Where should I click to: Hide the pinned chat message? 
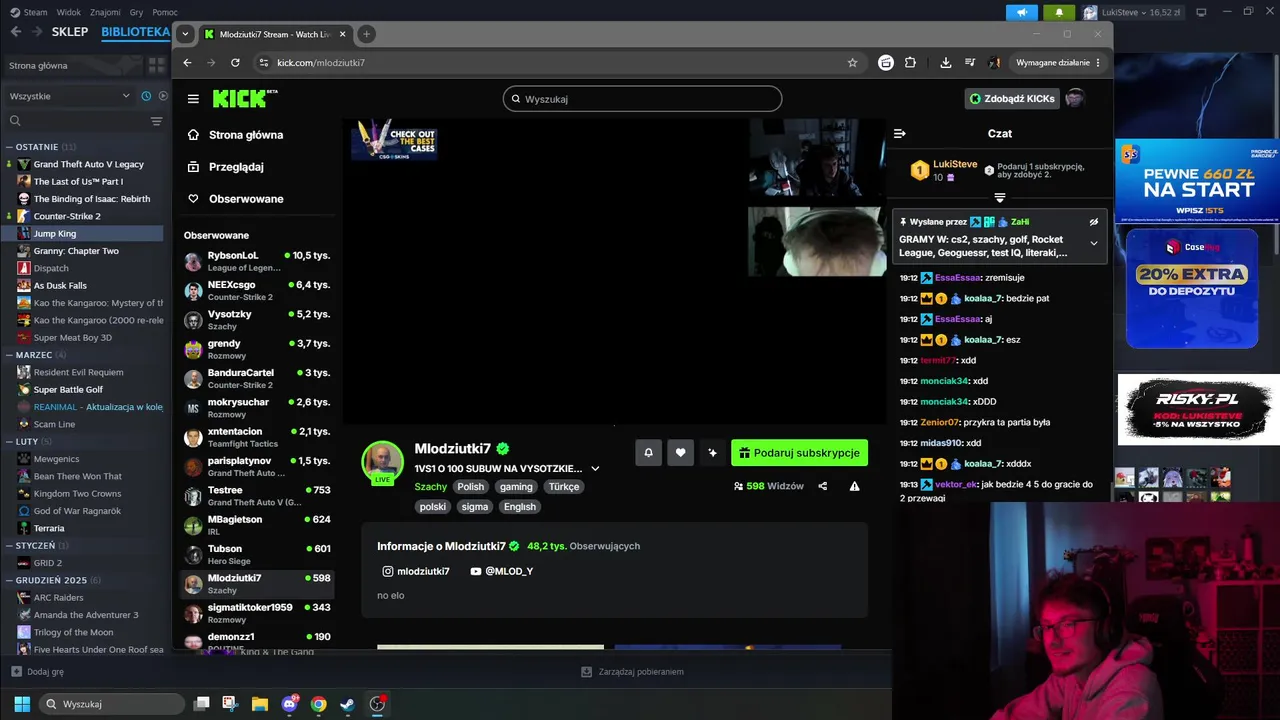[x=1094, y=222]
